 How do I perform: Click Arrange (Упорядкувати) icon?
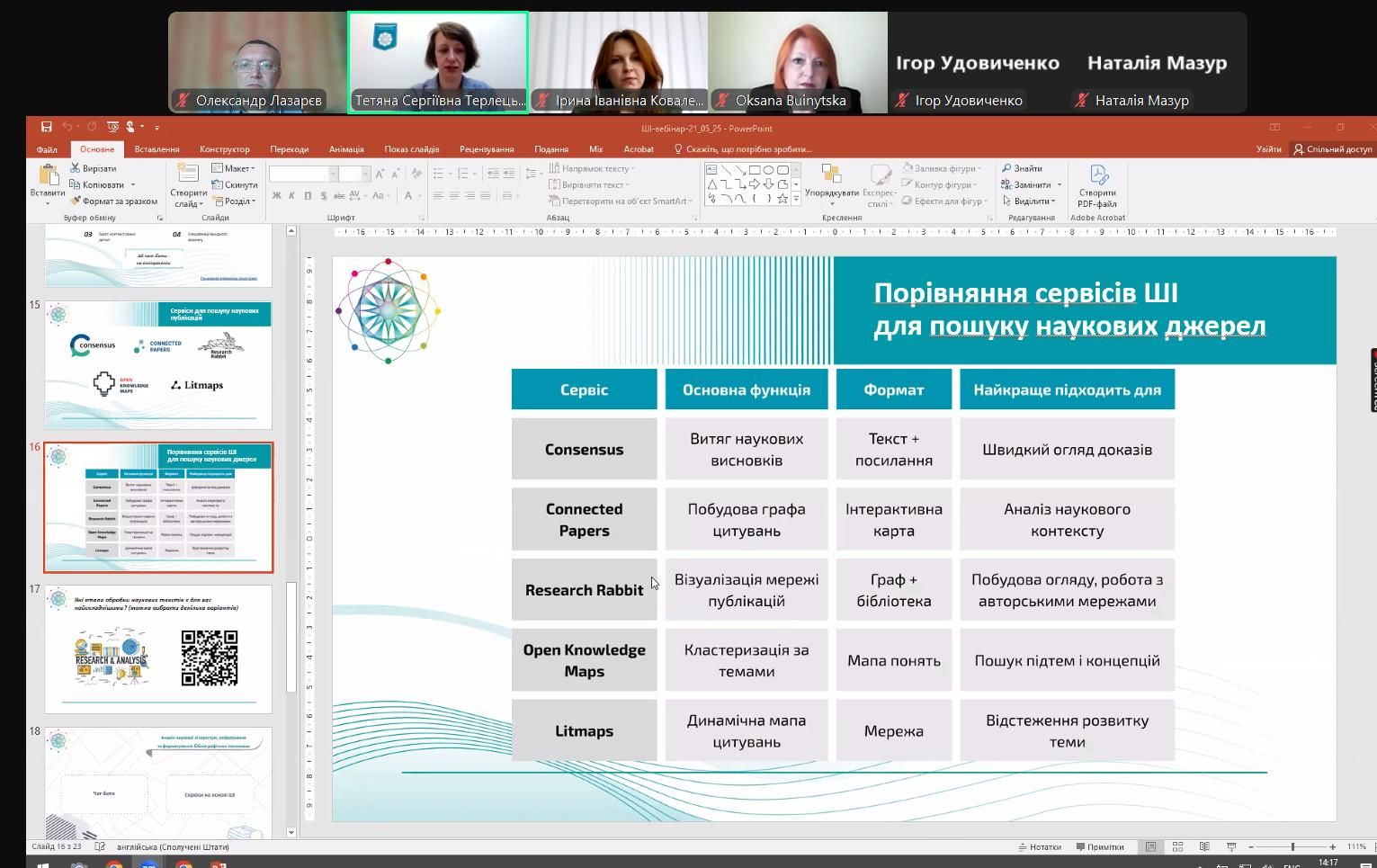coord(831,174)
